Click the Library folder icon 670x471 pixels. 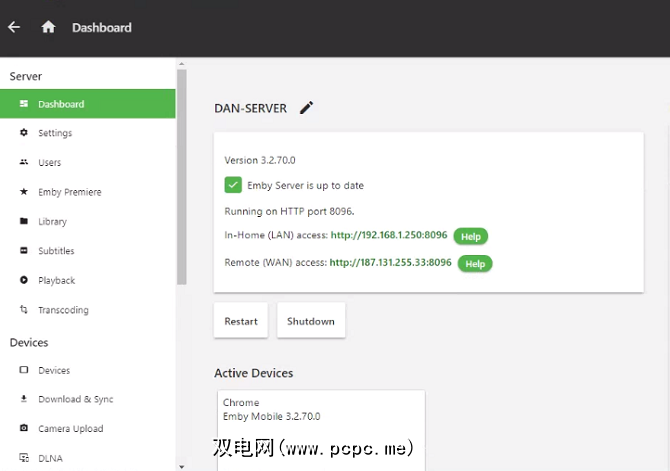point(24,221)
